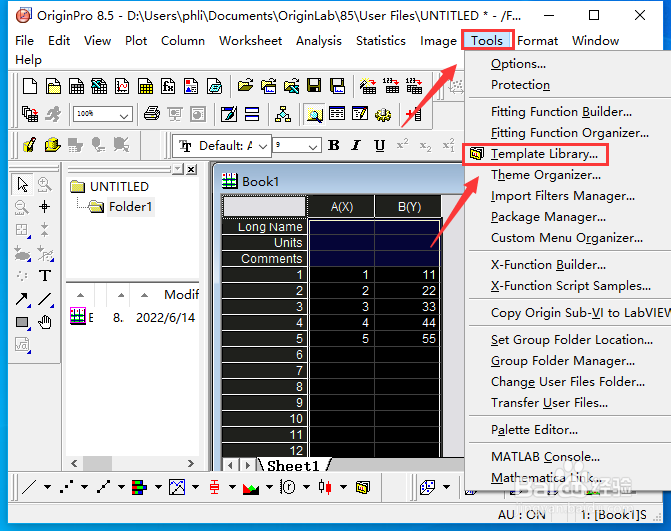Select the Arrow drawing tool
Image resolution: width=671 pixels, height=531 pixels.
pos(22,299)
